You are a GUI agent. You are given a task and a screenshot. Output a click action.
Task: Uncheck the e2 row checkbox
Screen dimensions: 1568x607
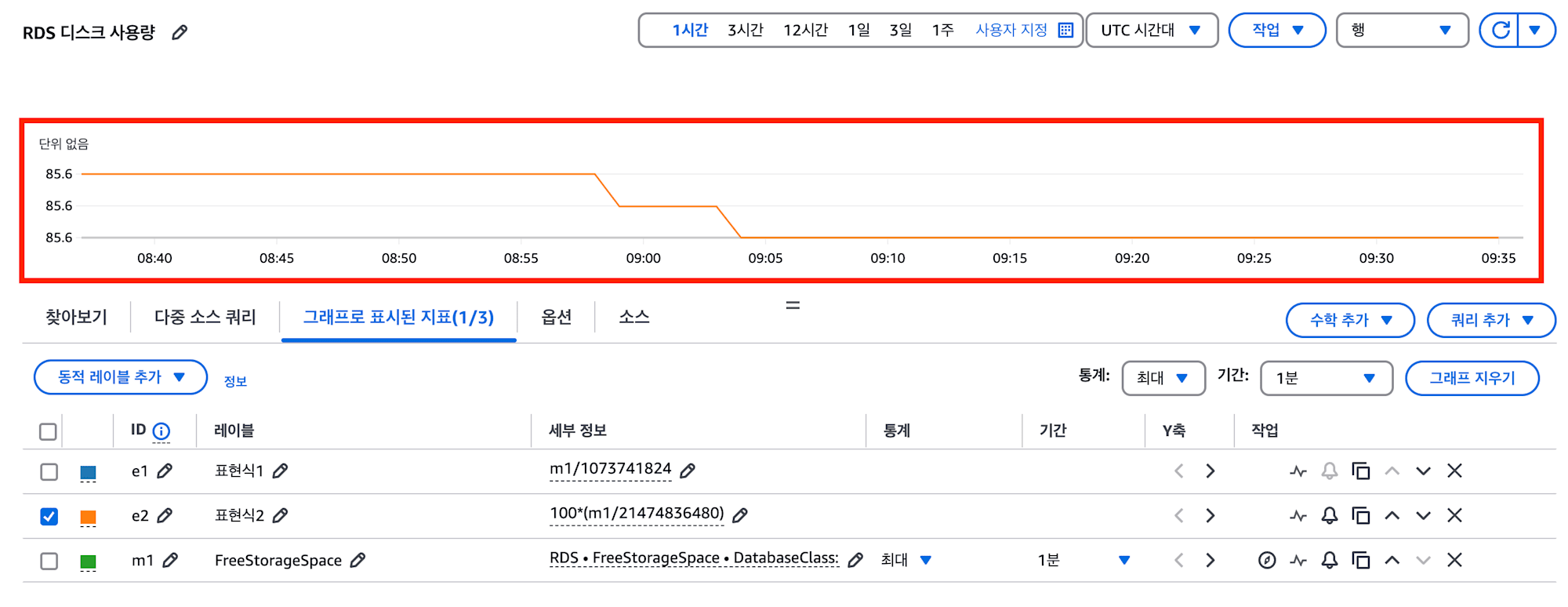click(49, 516)
